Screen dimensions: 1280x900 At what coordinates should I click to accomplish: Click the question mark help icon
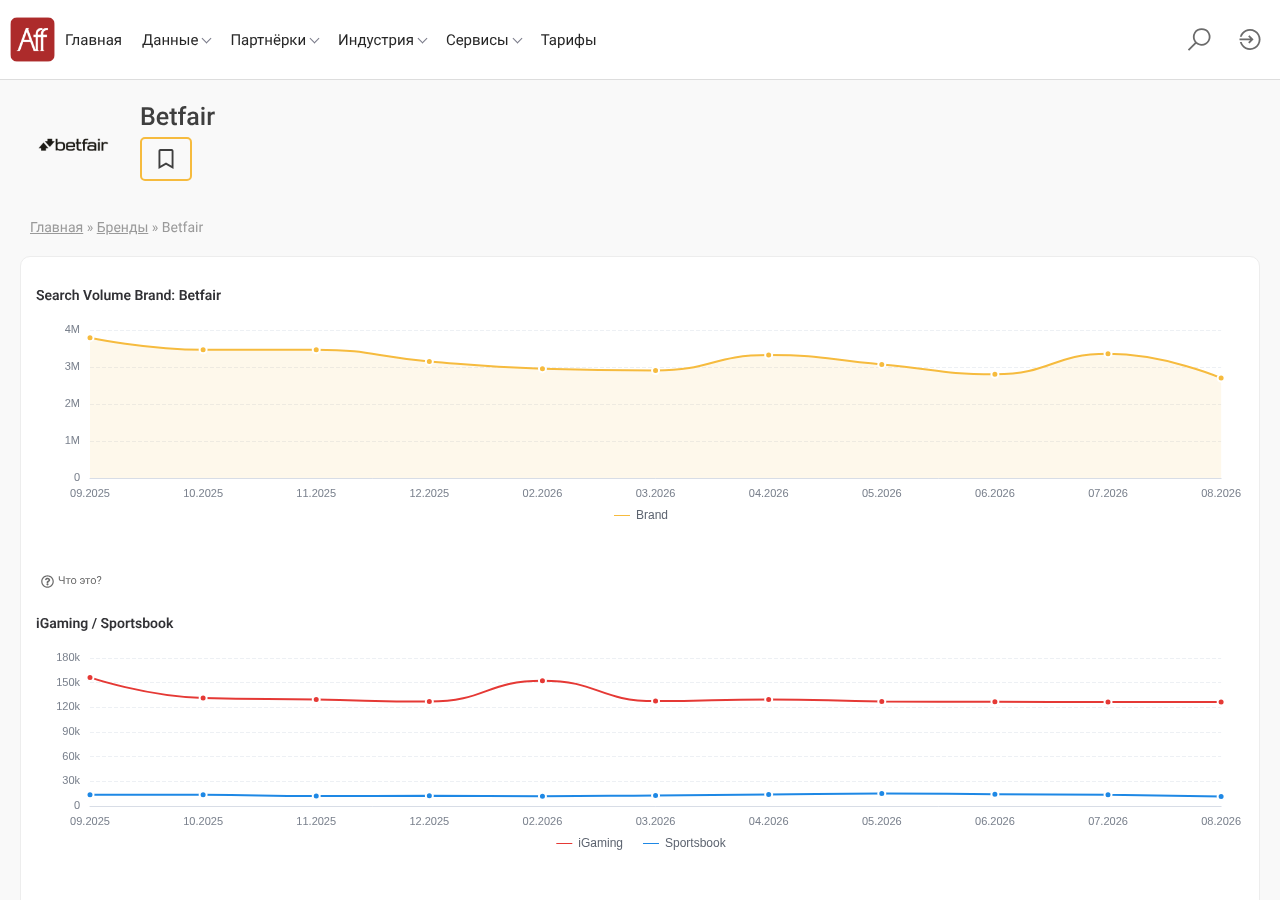click(47, 581)
